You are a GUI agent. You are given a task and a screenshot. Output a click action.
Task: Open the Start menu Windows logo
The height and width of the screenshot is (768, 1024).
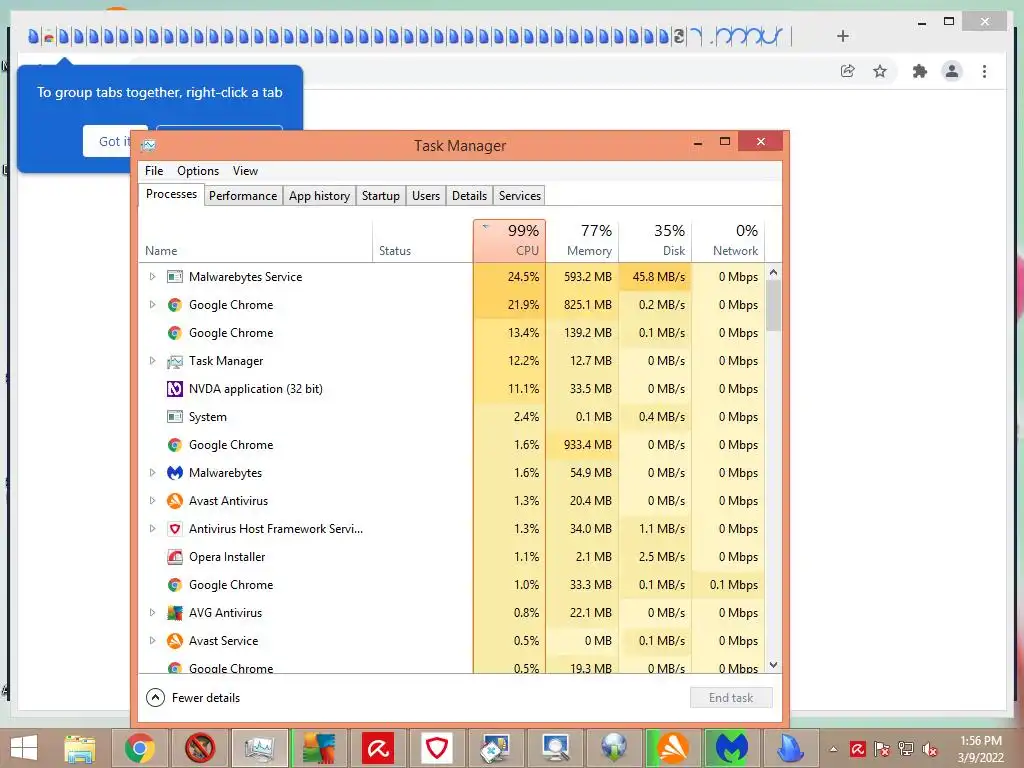24,748
